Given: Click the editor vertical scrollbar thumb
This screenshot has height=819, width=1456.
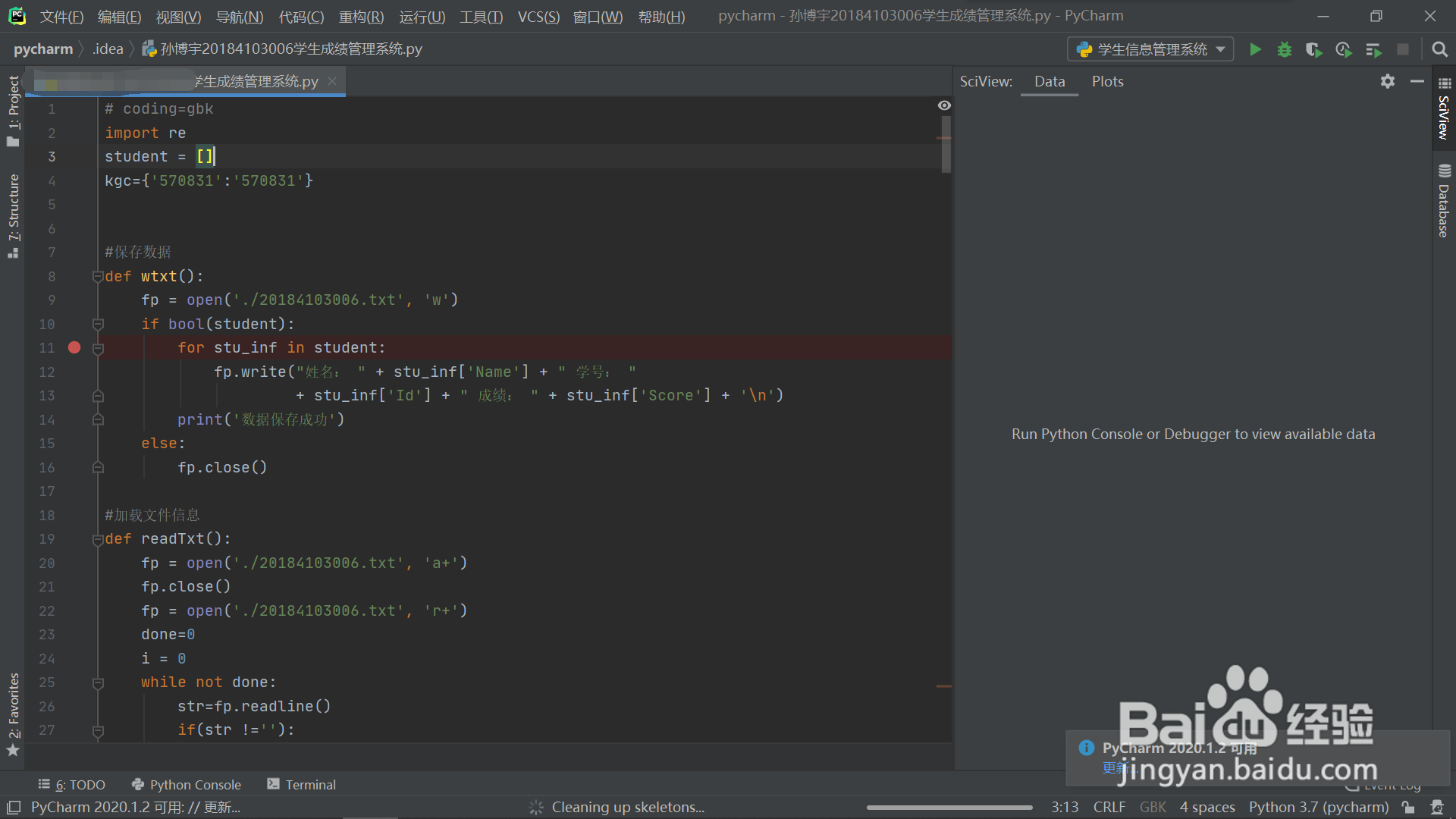Looking at the screenshot, I should click(946, 144).
